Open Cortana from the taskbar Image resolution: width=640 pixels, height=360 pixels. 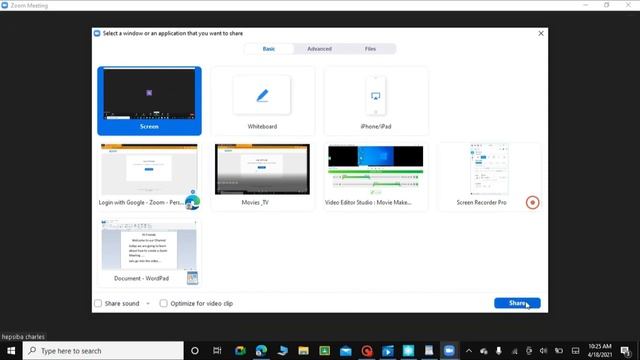[x=195, y=351]
